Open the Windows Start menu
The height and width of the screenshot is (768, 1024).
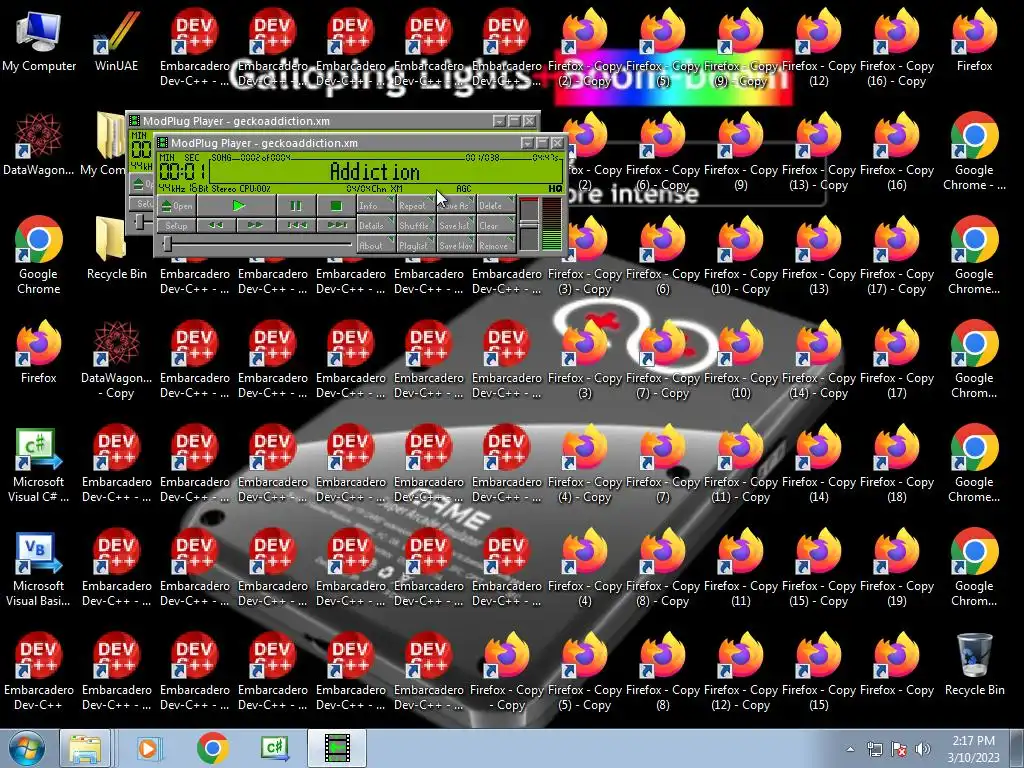click(26, 748)
